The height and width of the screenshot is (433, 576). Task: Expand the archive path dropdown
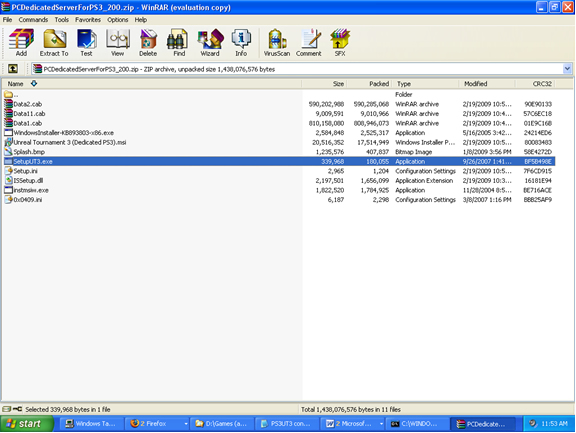[567, 69]
